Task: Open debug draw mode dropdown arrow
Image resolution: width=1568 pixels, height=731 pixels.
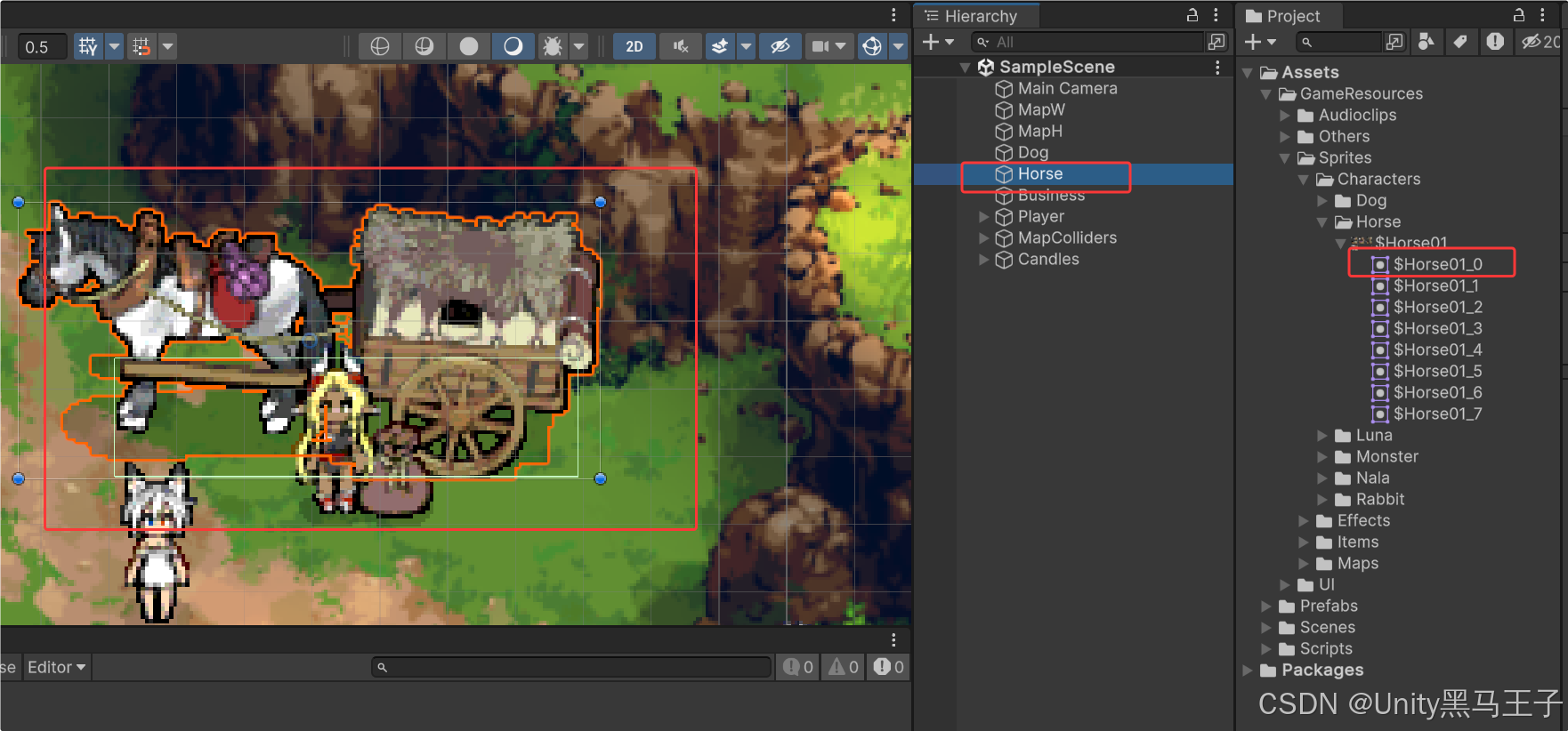Action: coord(579,46)
